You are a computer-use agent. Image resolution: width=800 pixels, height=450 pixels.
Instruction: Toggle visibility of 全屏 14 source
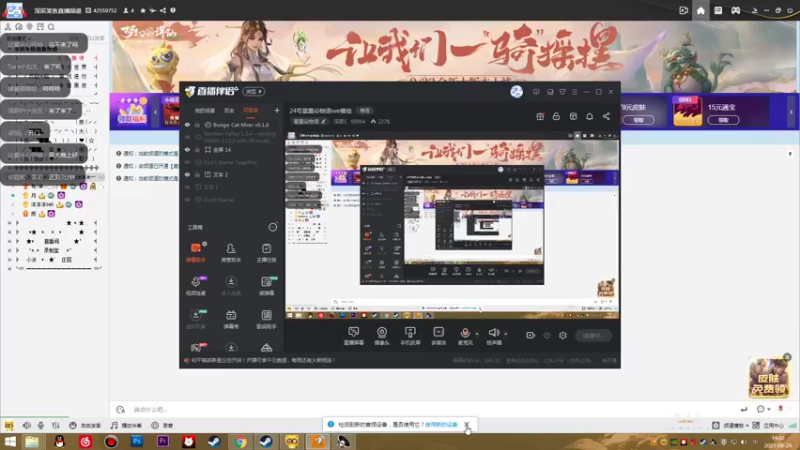187,150
